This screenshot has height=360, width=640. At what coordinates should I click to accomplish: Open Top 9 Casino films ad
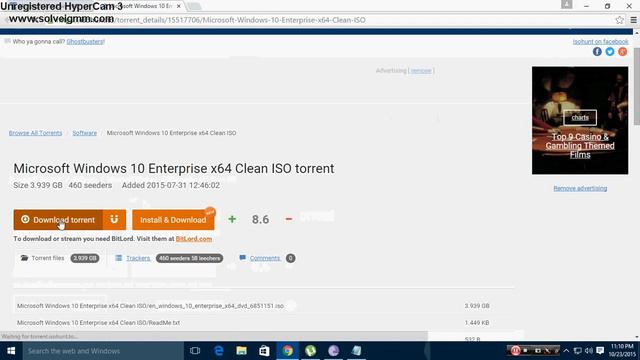[580, 146]
